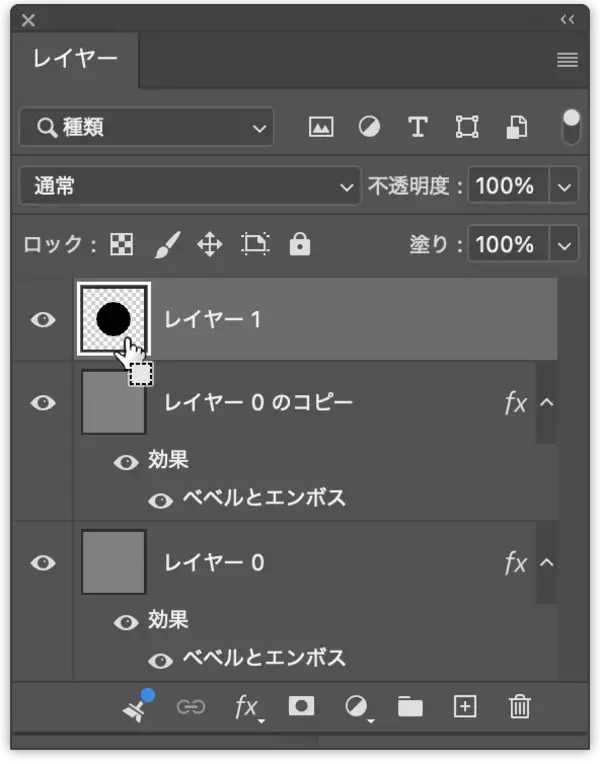Filter for adjustment layers
600x764 pixels.
(369, 128)
